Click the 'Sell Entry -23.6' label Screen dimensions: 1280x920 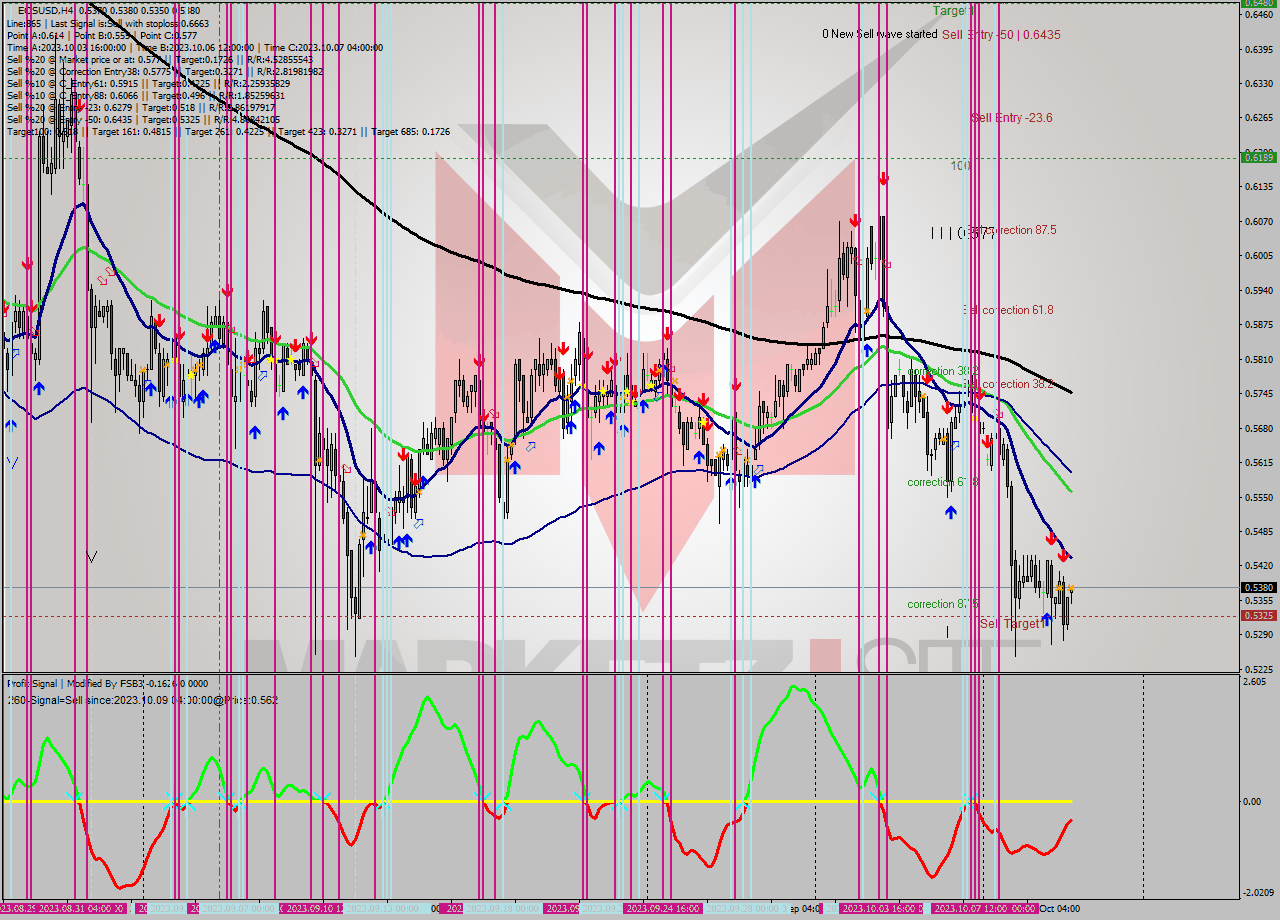tap(1011, 117)
